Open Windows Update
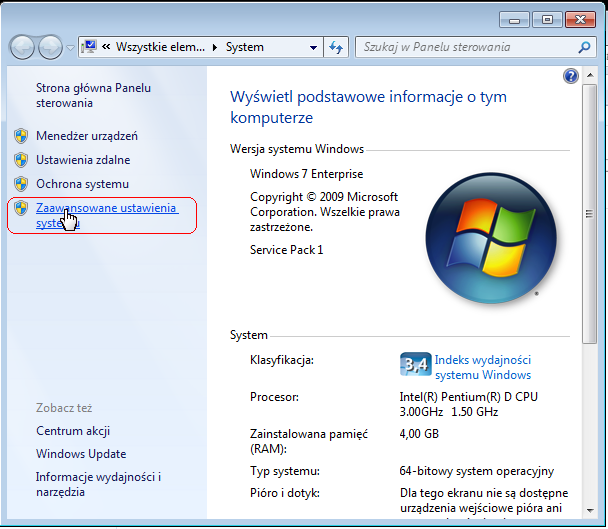The height and width of the screenshot is (529, 608). point(81,454)
